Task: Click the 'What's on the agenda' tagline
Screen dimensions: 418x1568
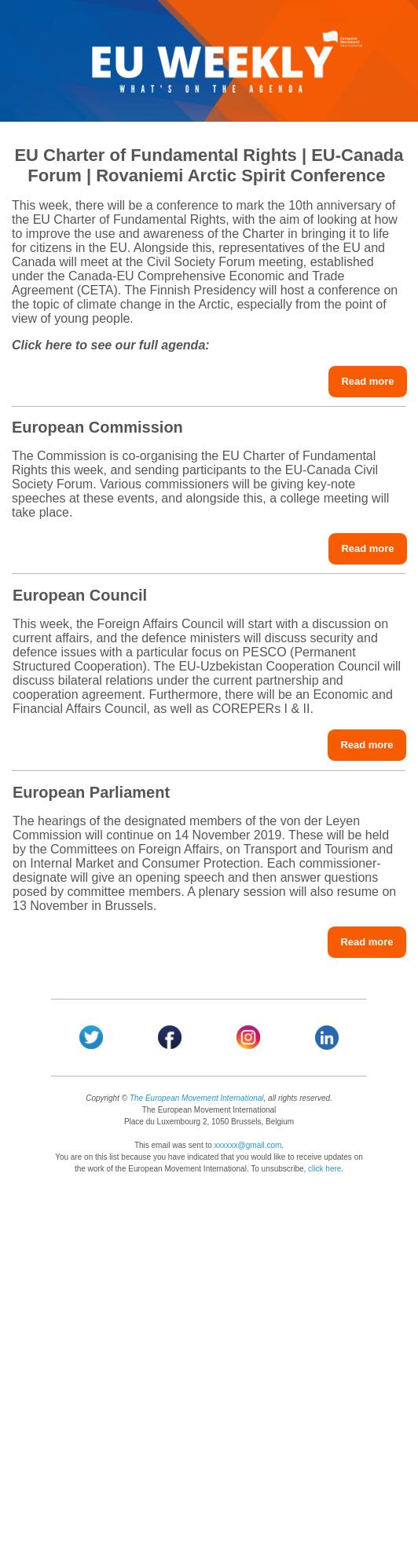Action: pyautogui.click(x=211, y=90)
